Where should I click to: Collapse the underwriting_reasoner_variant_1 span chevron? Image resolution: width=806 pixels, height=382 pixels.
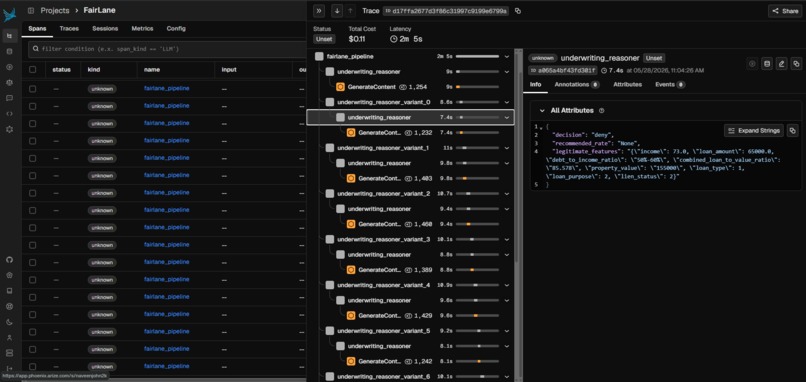coord(507,148)
